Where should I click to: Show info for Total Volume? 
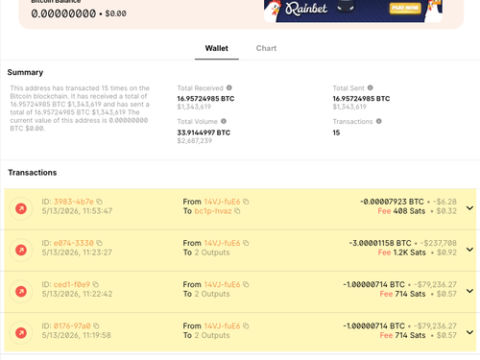click(x=224, y=121)
